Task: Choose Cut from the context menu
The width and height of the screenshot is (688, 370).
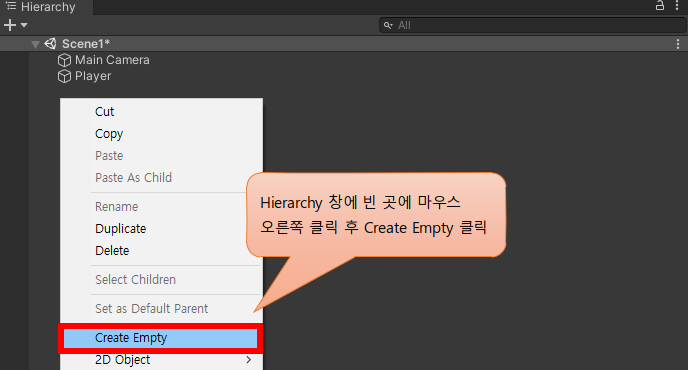Action: point(104,111)
